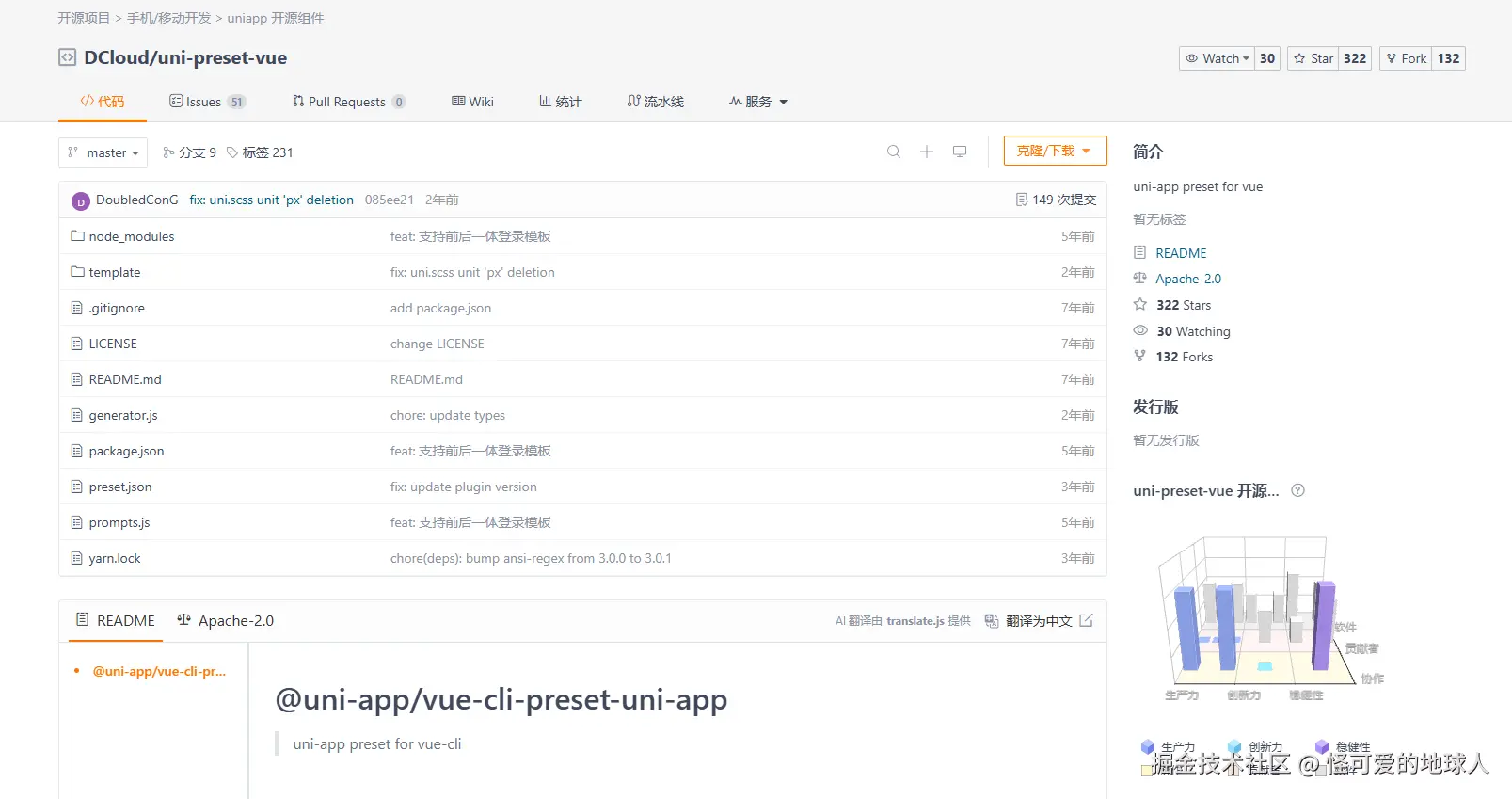Open the master branch dropdown

[103, 152]
